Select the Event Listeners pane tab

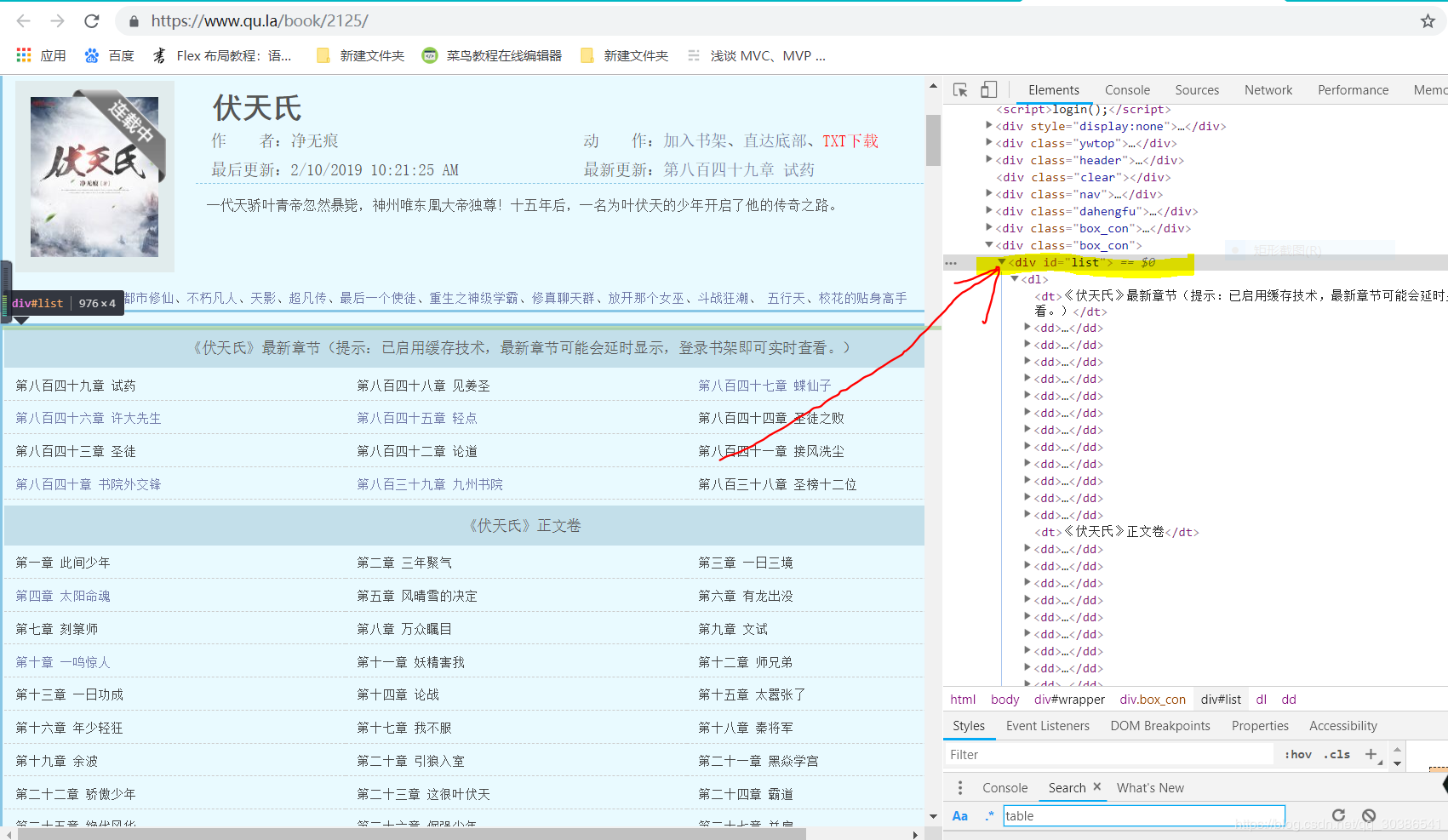click(x=1047, y=726)
